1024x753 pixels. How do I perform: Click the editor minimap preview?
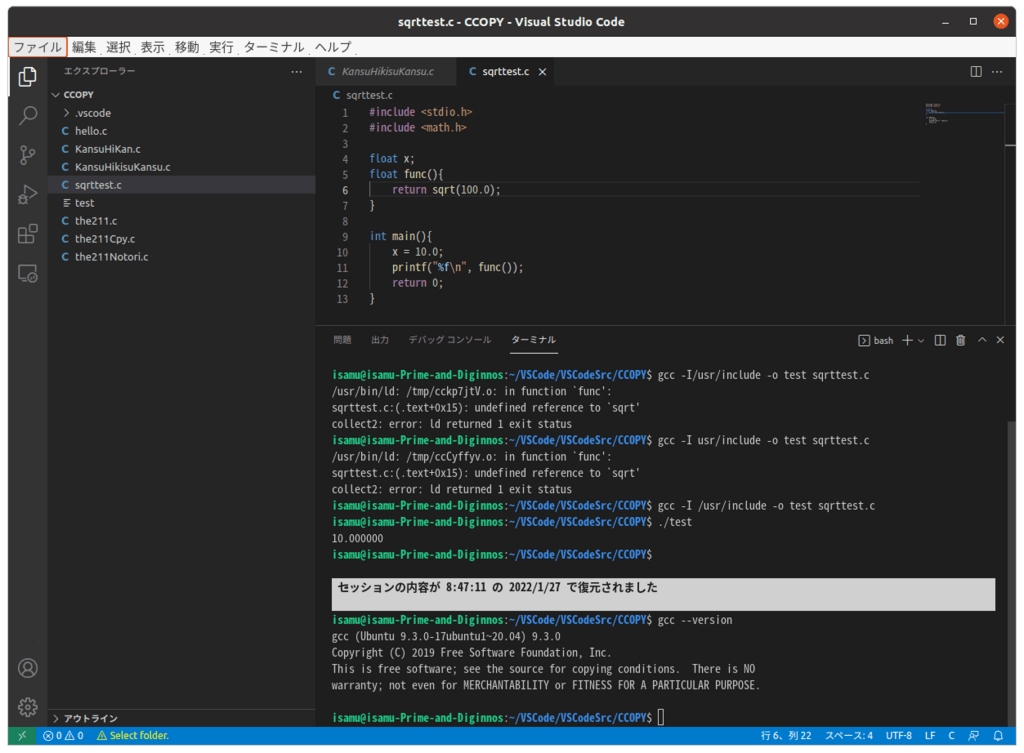point(963,114)
